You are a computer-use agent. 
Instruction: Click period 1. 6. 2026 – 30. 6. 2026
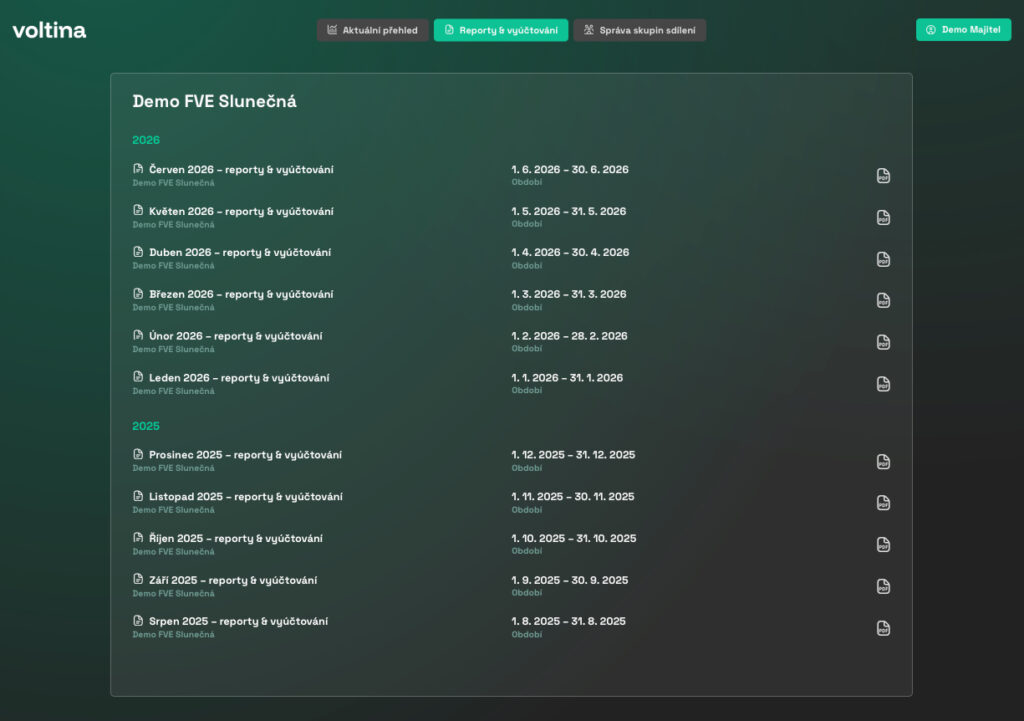pos(570,169)
